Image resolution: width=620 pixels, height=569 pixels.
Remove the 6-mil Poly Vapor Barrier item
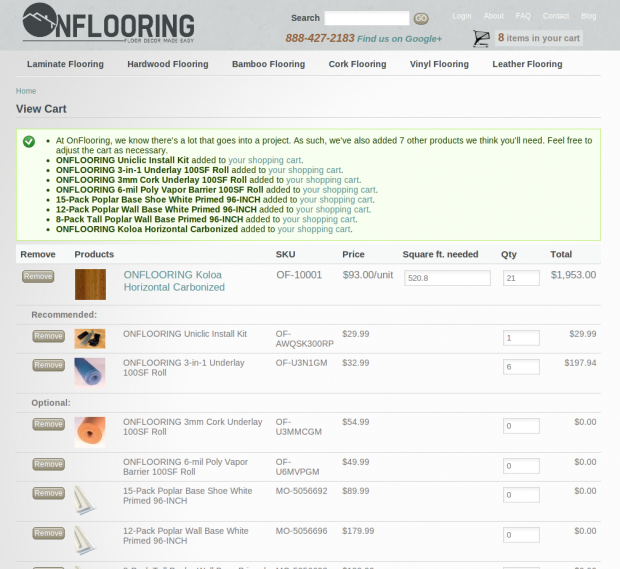point(49,464)
